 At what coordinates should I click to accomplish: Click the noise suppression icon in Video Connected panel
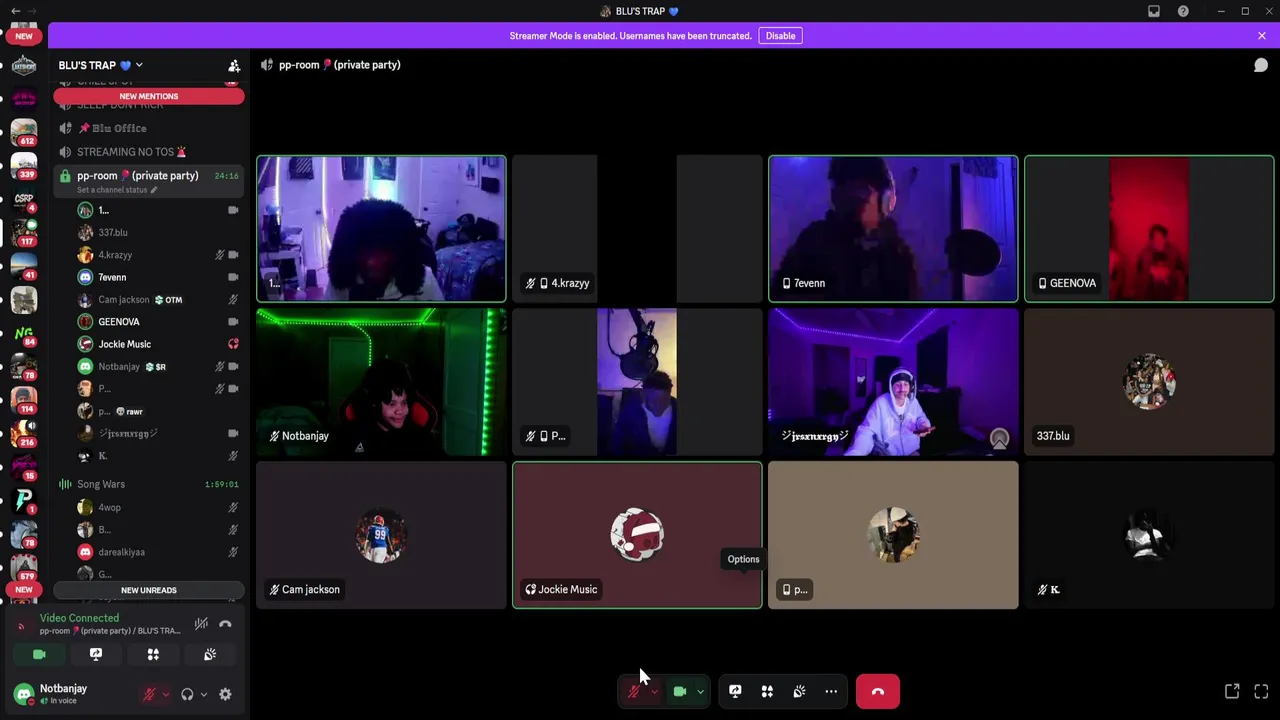pyautogui.click(x=201, y=624)
